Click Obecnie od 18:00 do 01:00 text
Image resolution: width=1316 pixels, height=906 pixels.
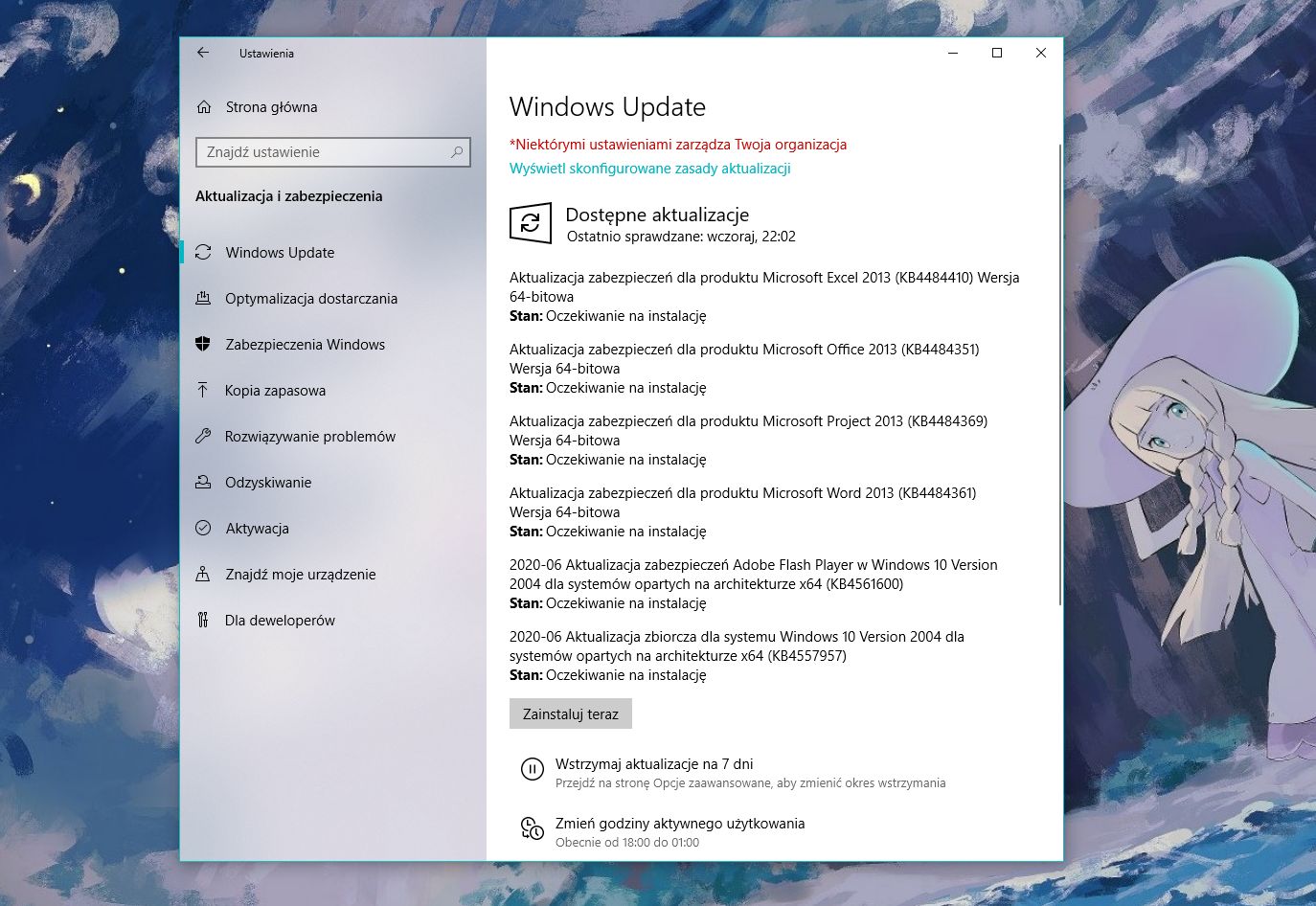pyautogui.click(x=627, y=843)
